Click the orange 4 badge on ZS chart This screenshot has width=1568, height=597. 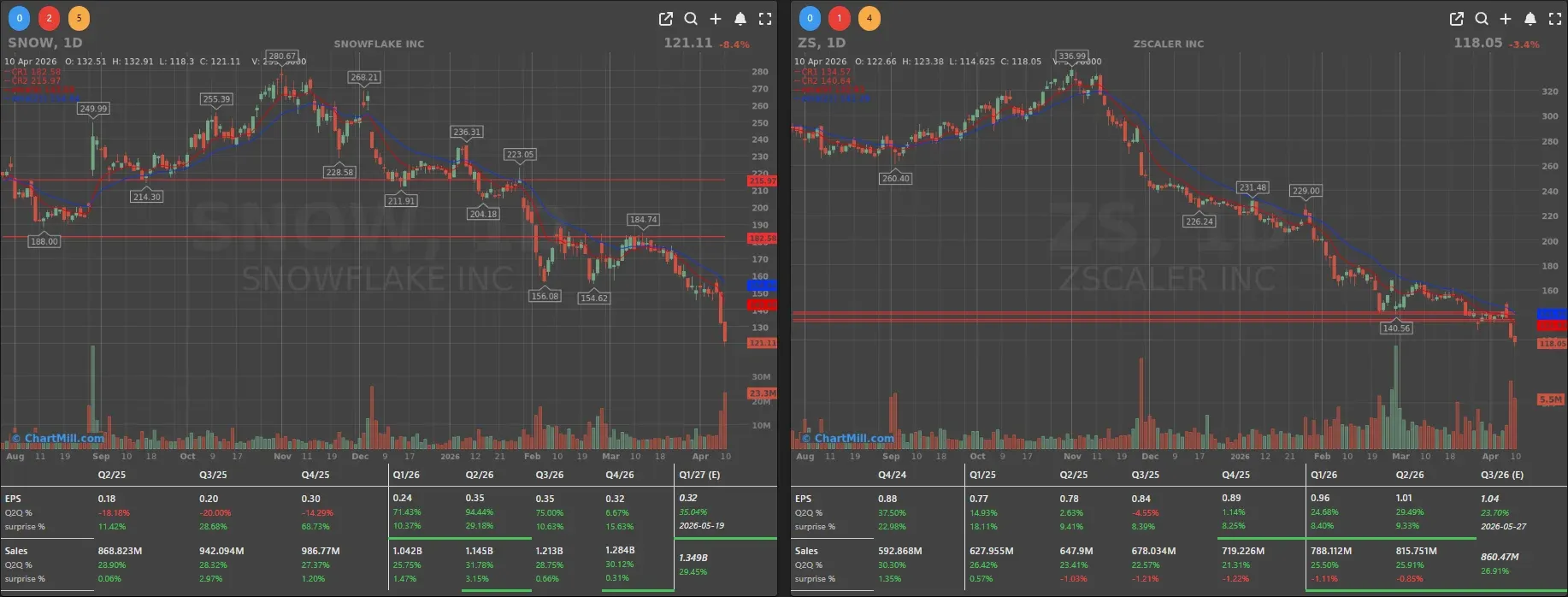coord(869,18)
